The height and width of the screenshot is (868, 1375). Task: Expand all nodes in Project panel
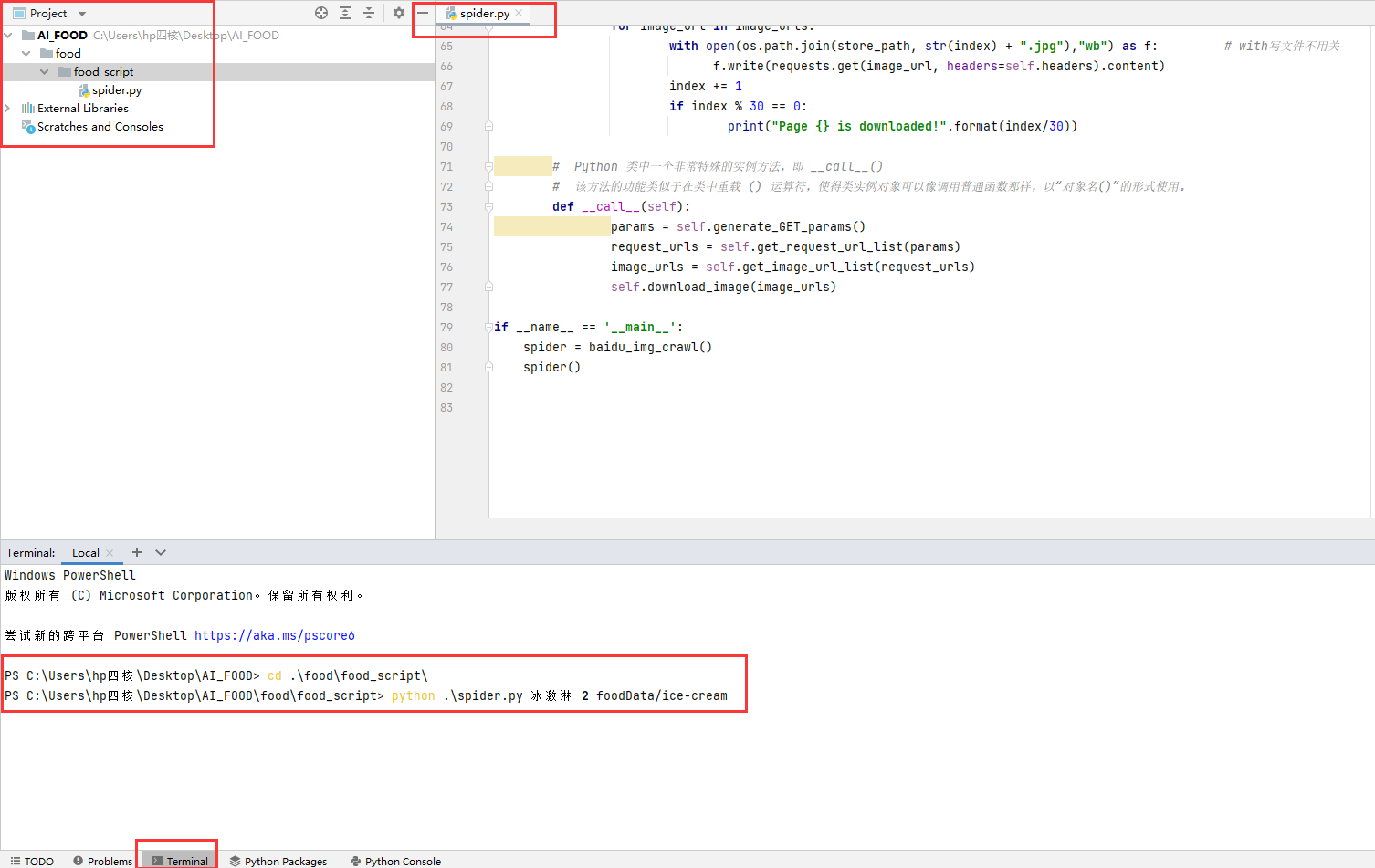(345, 13)
